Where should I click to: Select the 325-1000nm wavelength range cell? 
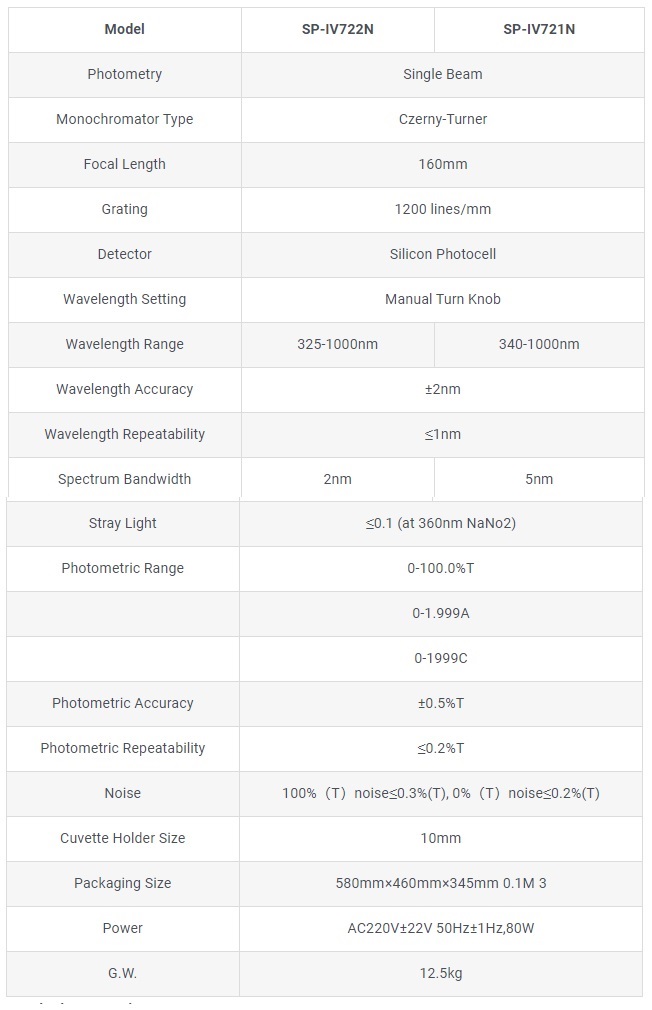[x=338, y=344]
